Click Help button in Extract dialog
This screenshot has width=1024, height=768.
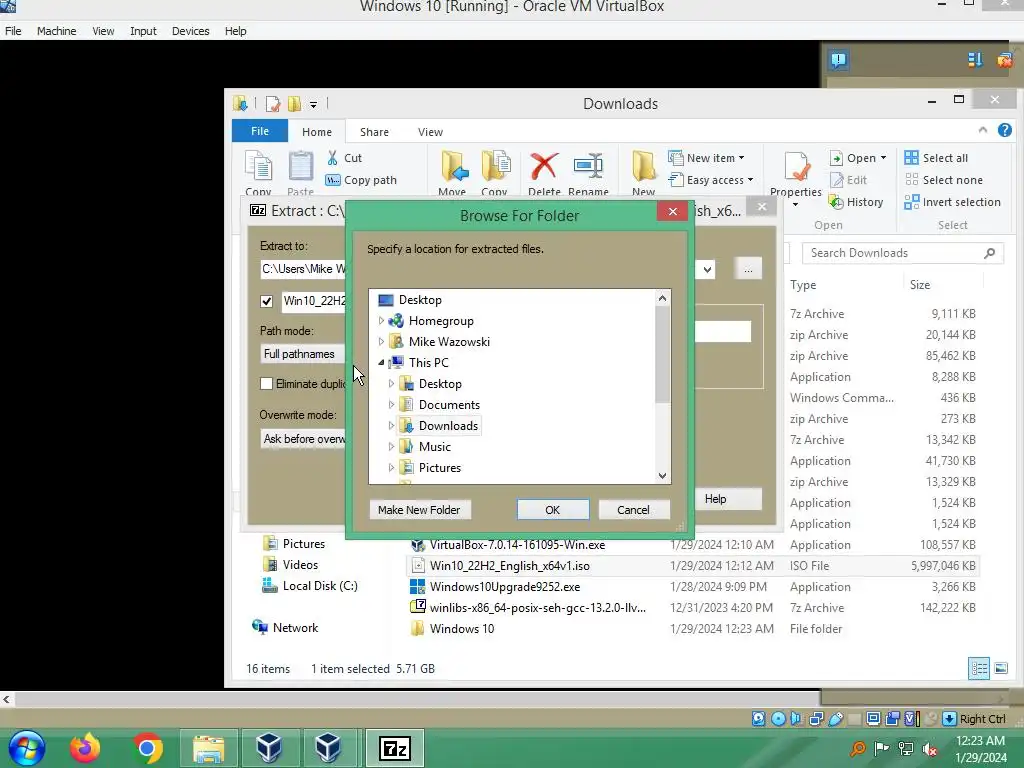point(726,499)
